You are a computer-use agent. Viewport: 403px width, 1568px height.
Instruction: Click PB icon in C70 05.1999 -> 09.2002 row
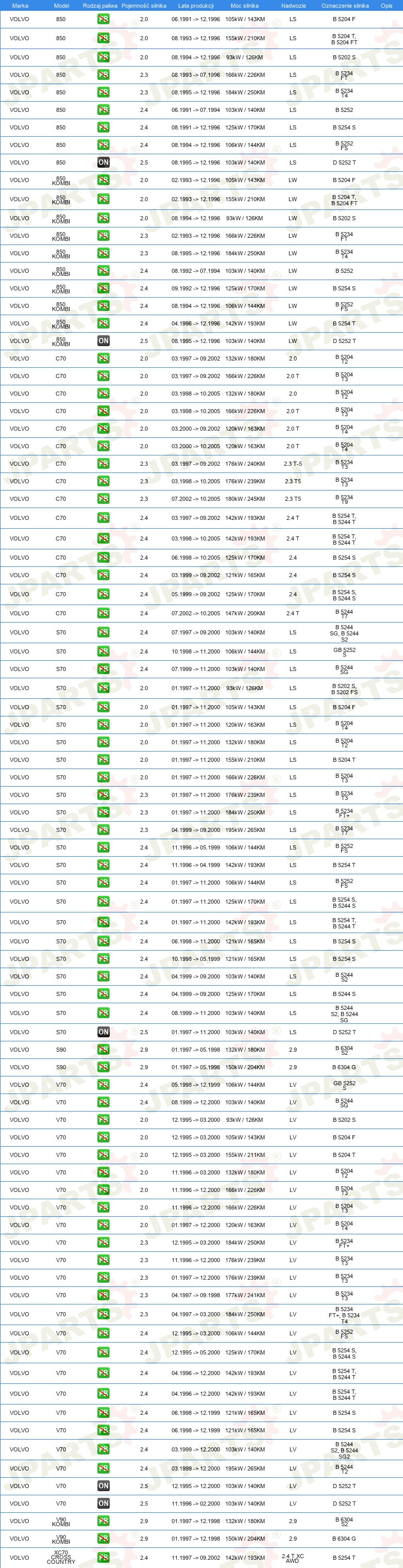pos(104,594)
